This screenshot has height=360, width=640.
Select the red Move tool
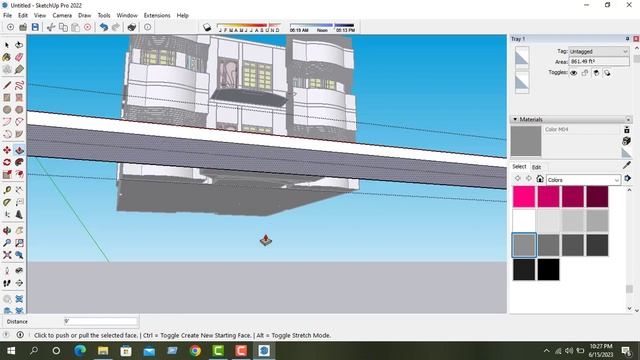tap(7, 150)
